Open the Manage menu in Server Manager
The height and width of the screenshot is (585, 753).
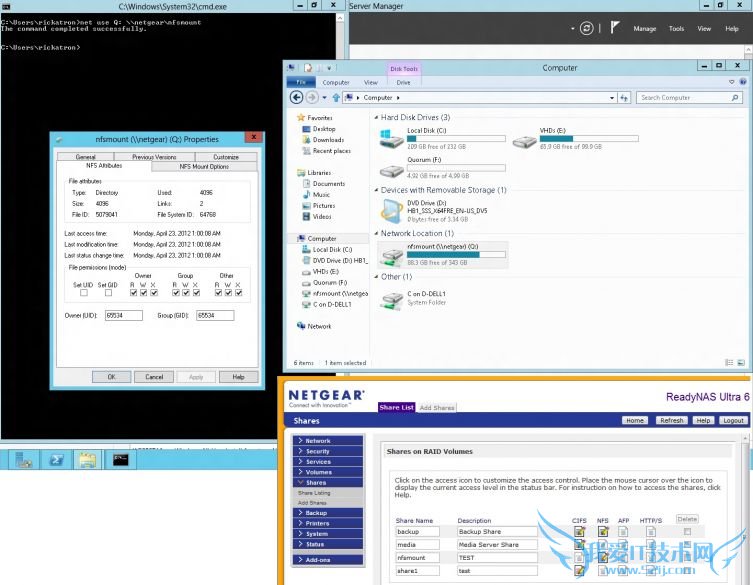(x=644, y=28)
